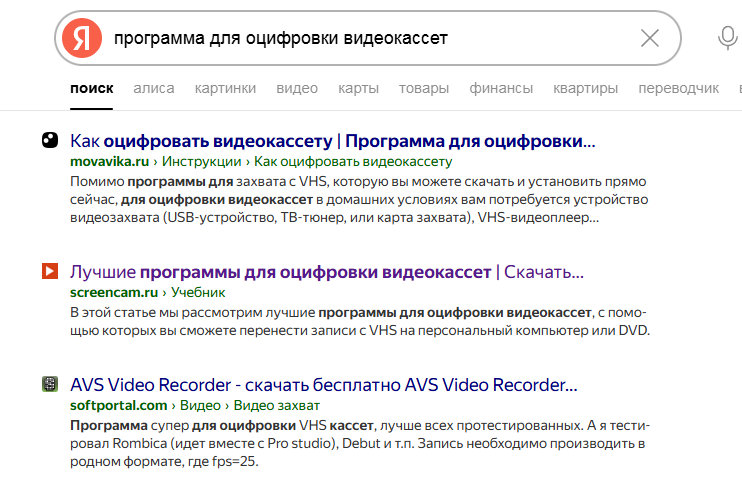
Task: Click the movavika.ru domain link
Action: pos(109,162)
